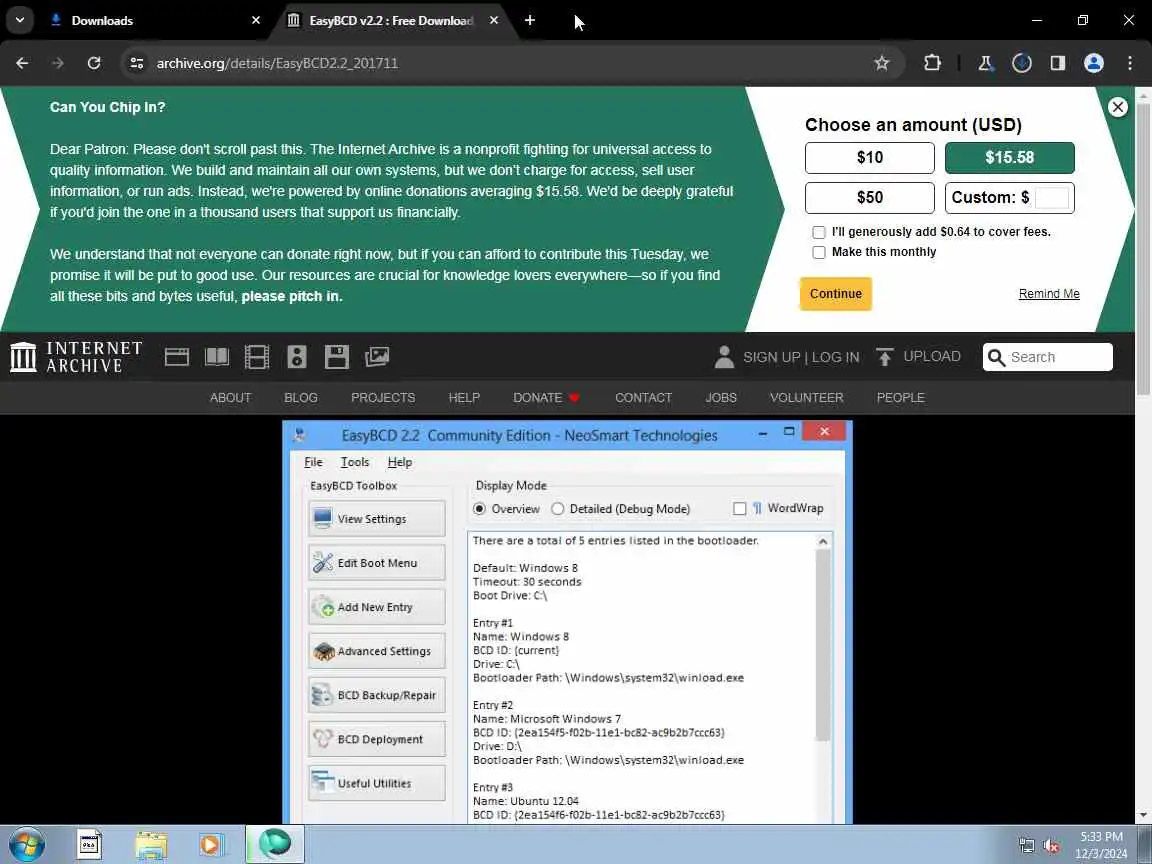Image resolution: width=1152 pixels, height=864 pixels.
Task: Close the EasyBCD v2.2 tab
Action: [x=494, y=21]
